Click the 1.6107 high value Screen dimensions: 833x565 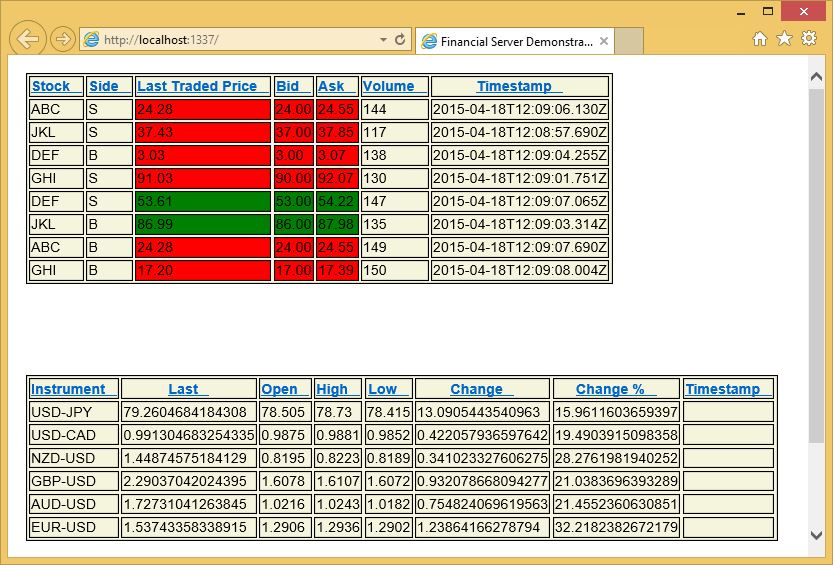pyautogui.click(x=338, y=481)
